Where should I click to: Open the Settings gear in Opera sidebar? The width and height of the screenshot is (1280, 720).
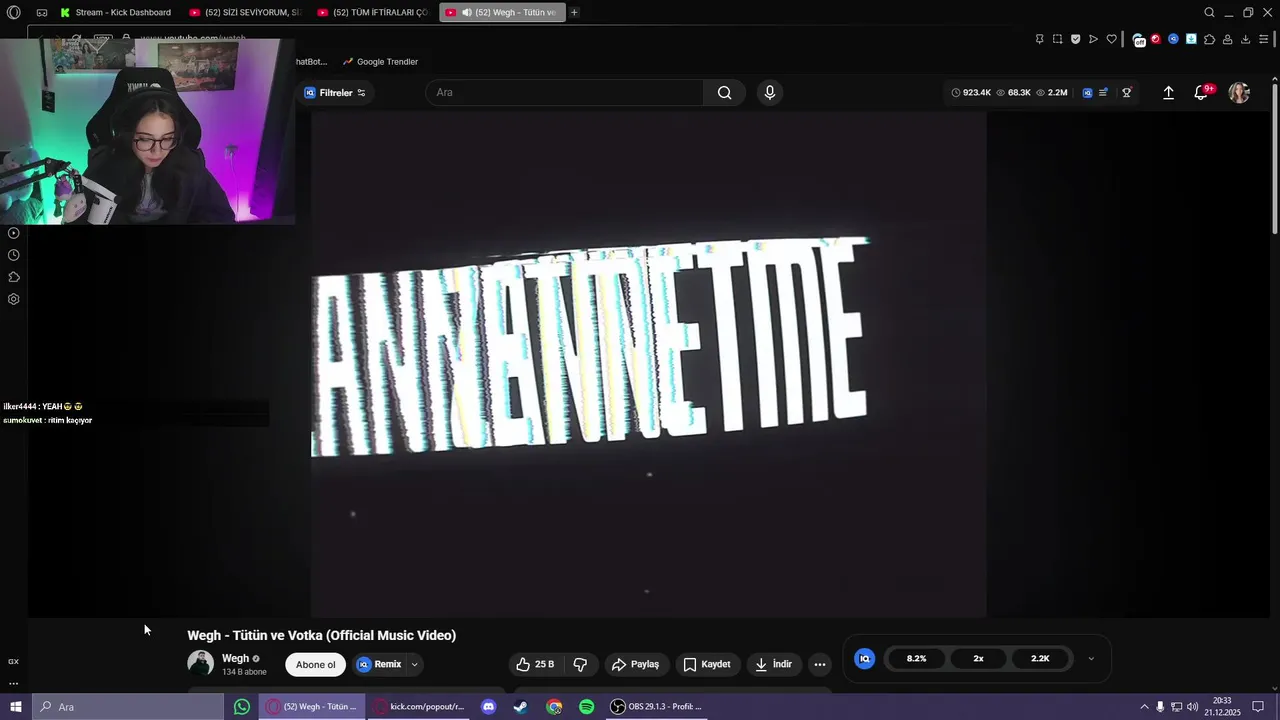pos(13,299)
